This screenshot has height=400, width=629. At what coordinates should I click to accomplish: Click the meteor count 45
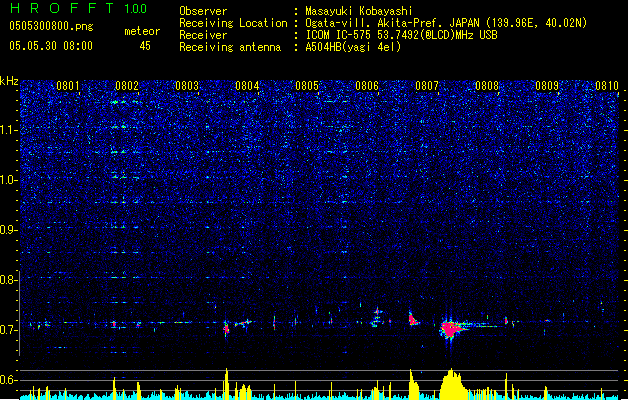(x=145, y=46)
